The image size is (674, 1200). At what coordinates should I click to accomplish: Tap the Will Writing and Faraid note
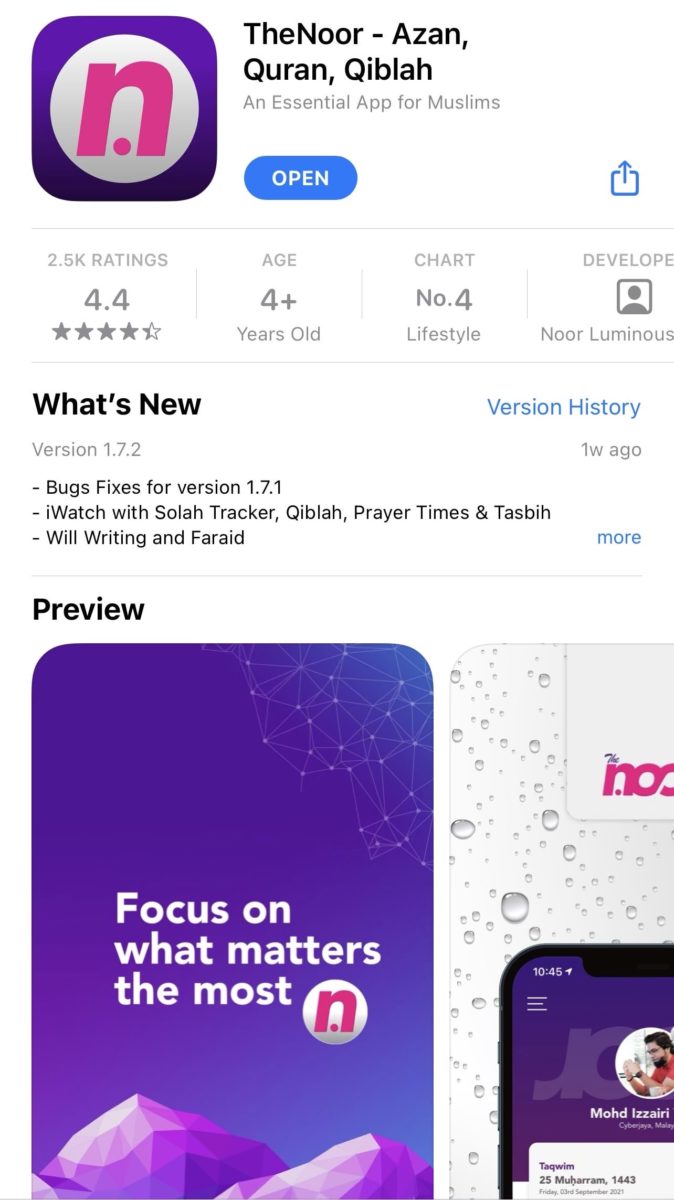point(139,537)
